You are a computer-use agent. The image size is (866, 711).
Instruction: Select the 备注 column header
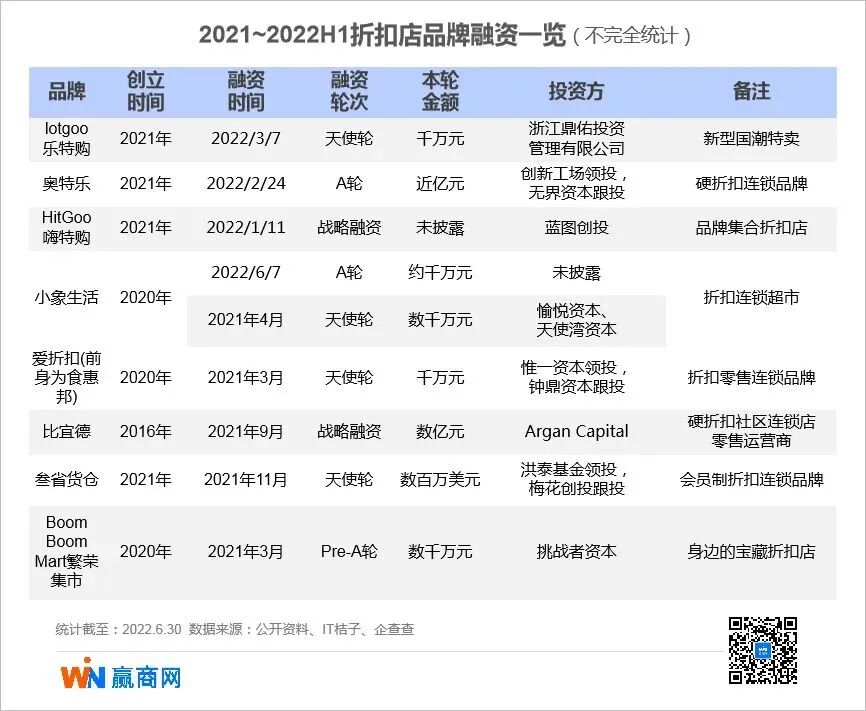tap(753, 90)
